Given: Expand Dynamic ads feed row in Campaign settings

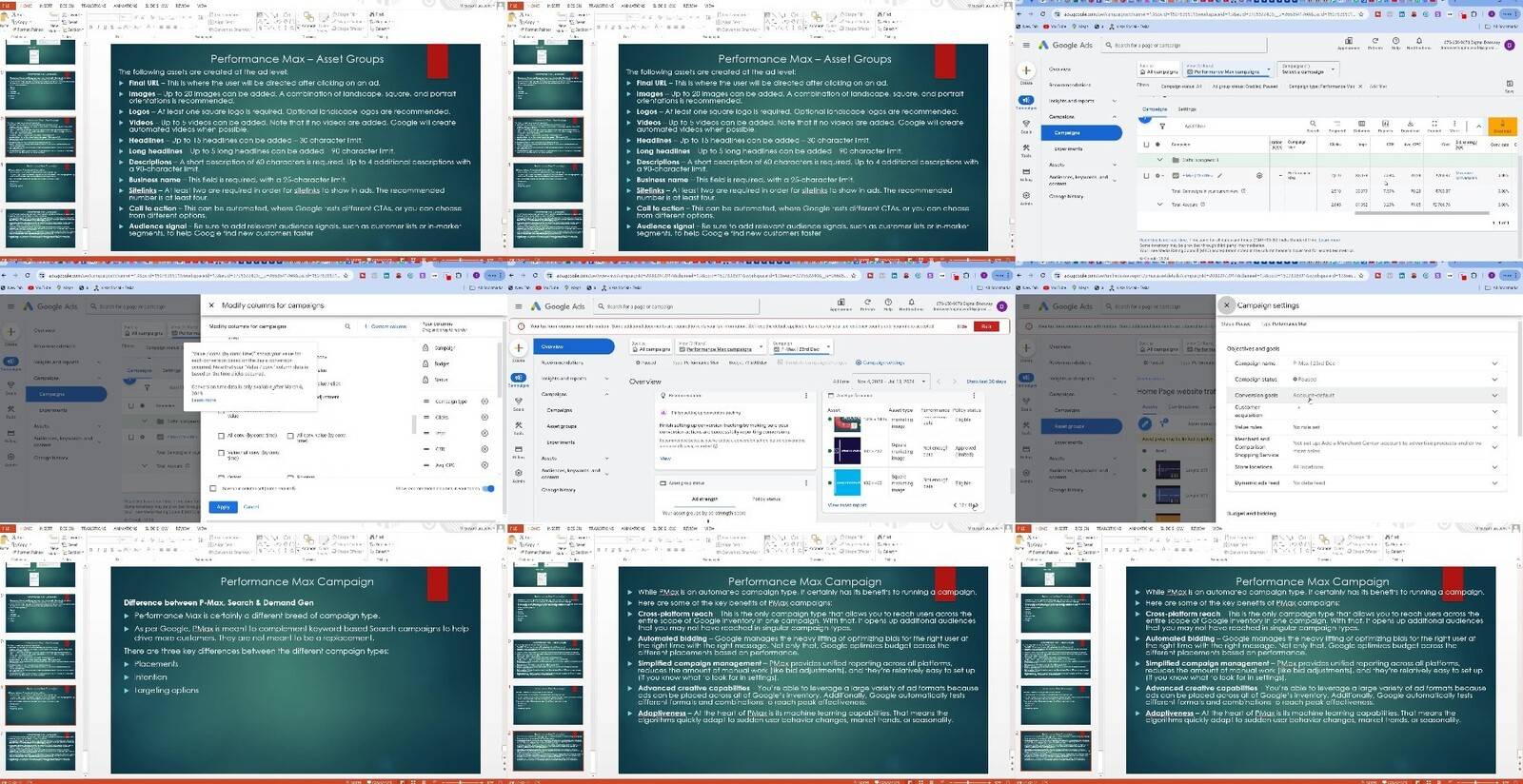Looking at the screenshot, I should (x=1494, y=483).
